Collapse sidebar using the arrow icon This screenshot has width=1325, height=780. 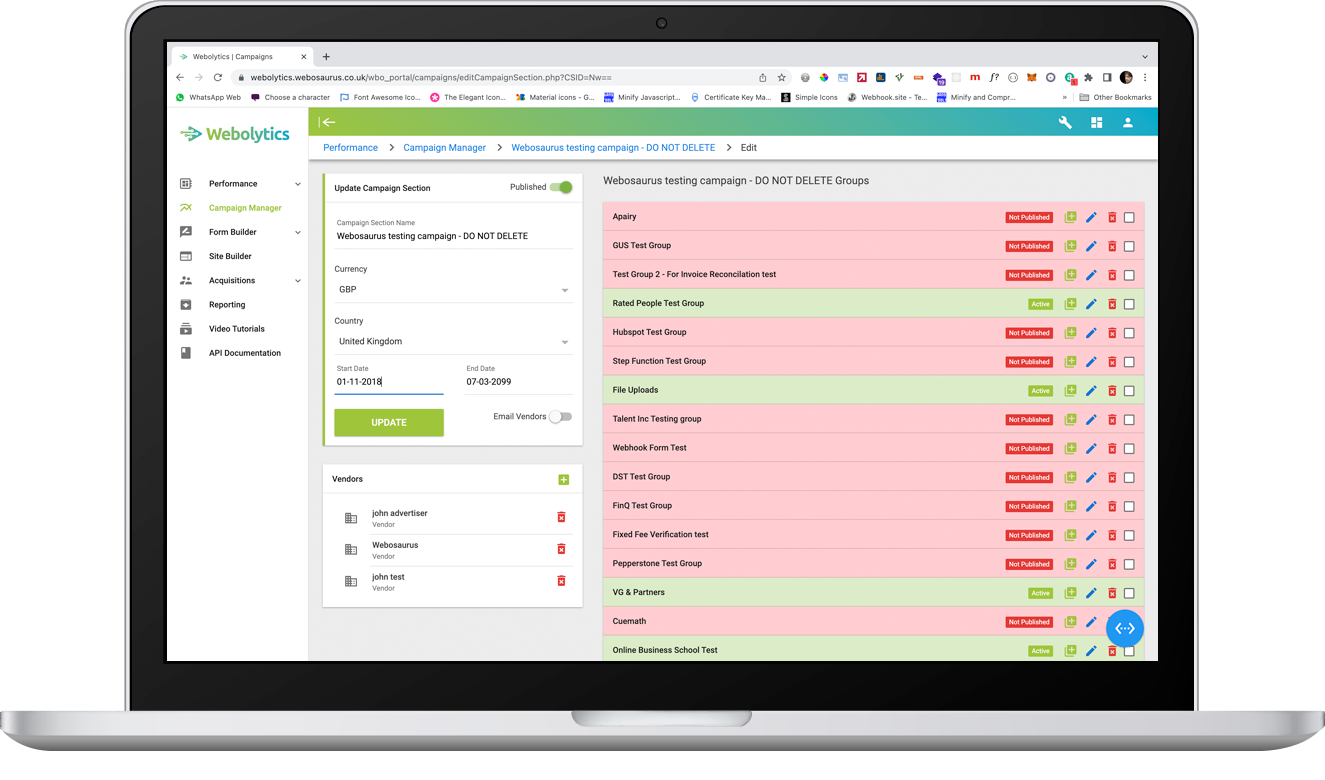(327, 122)
